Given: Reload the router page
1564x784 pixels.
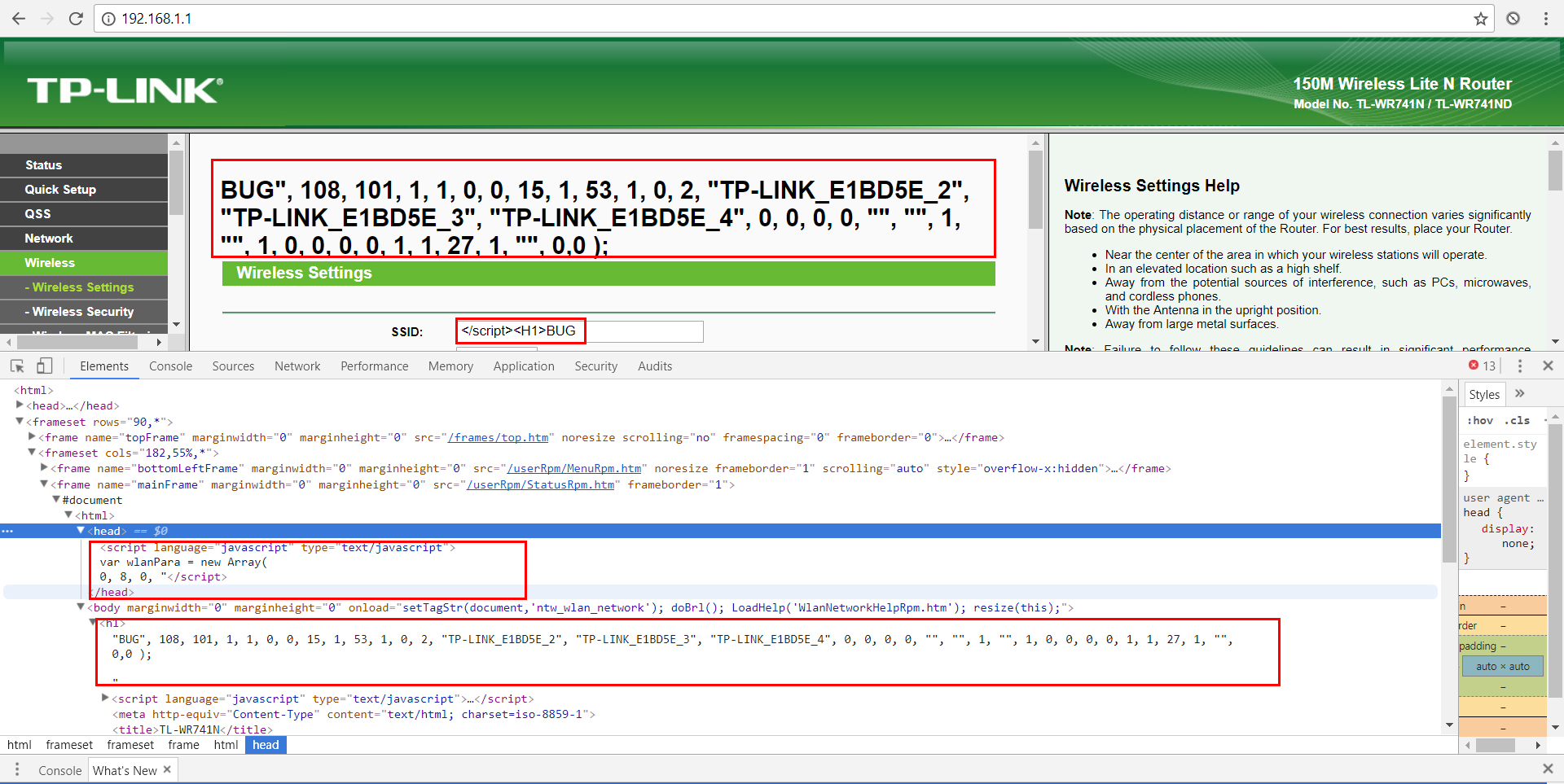Looking at the screenshot, I should click(76, 19).
